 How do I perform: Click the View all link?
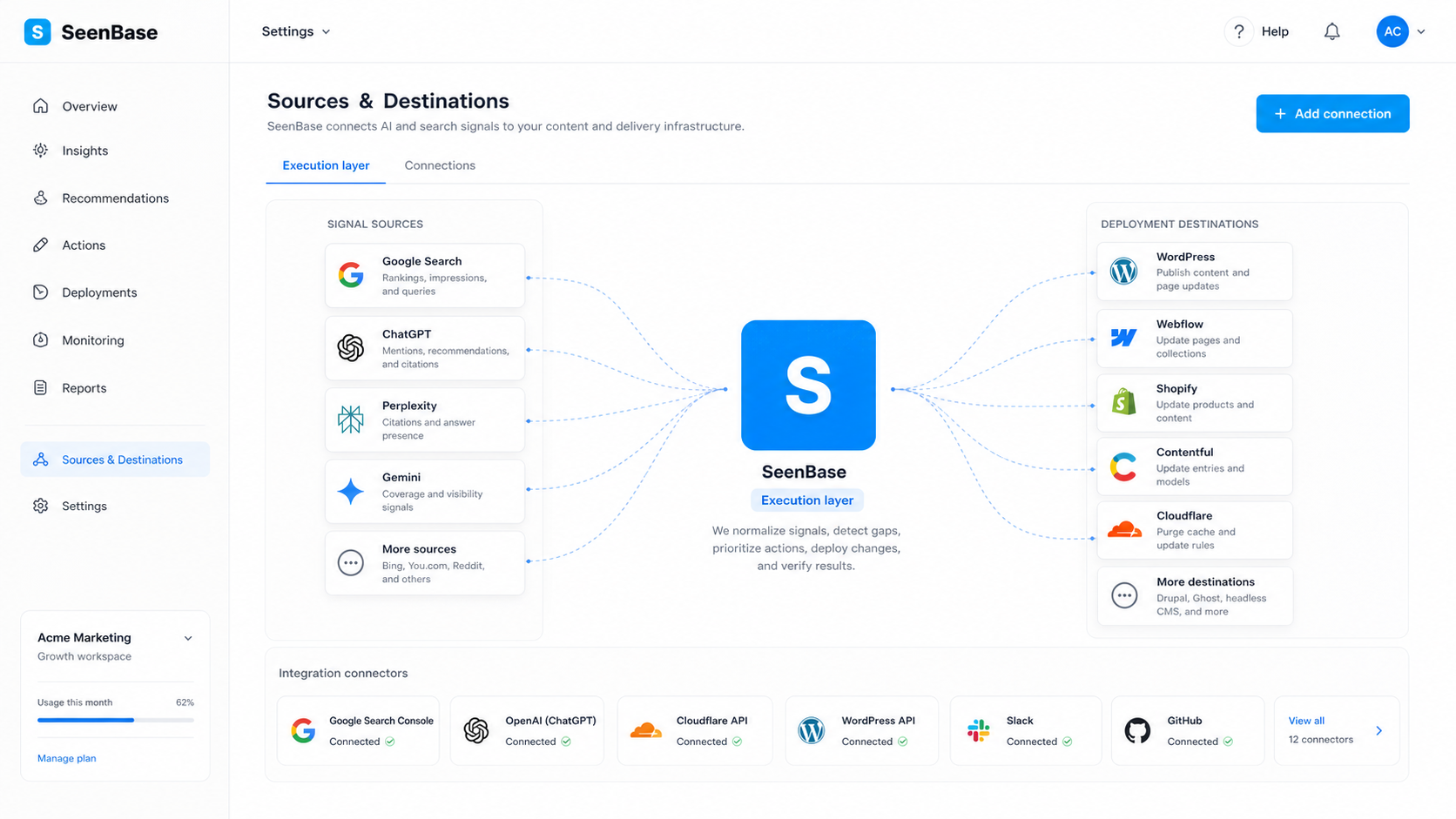(x=1306, y=721)
